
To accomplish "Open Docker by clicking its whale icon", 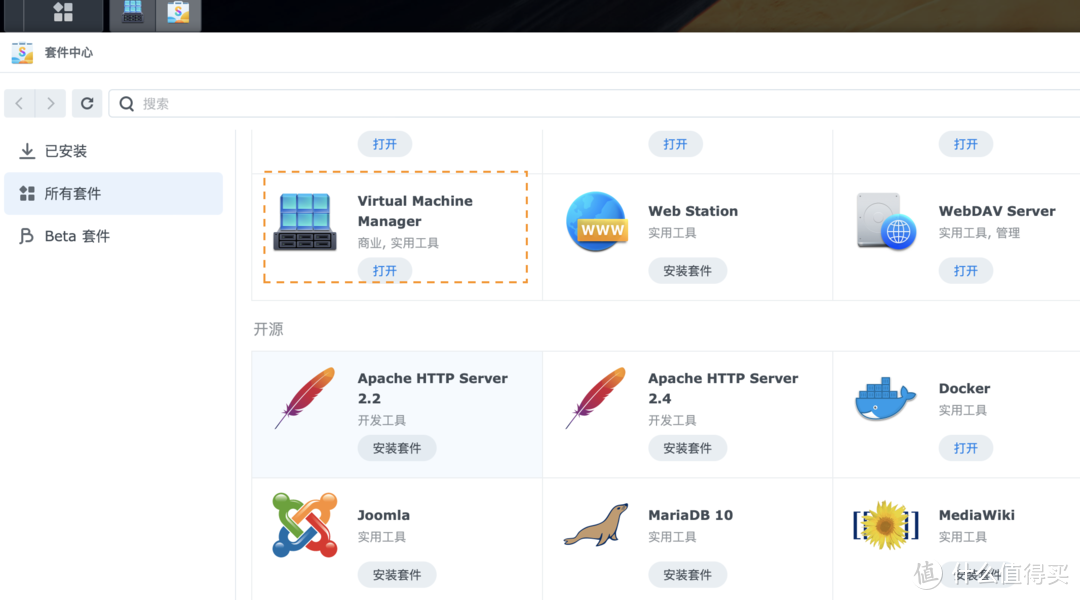I will 884,398.
